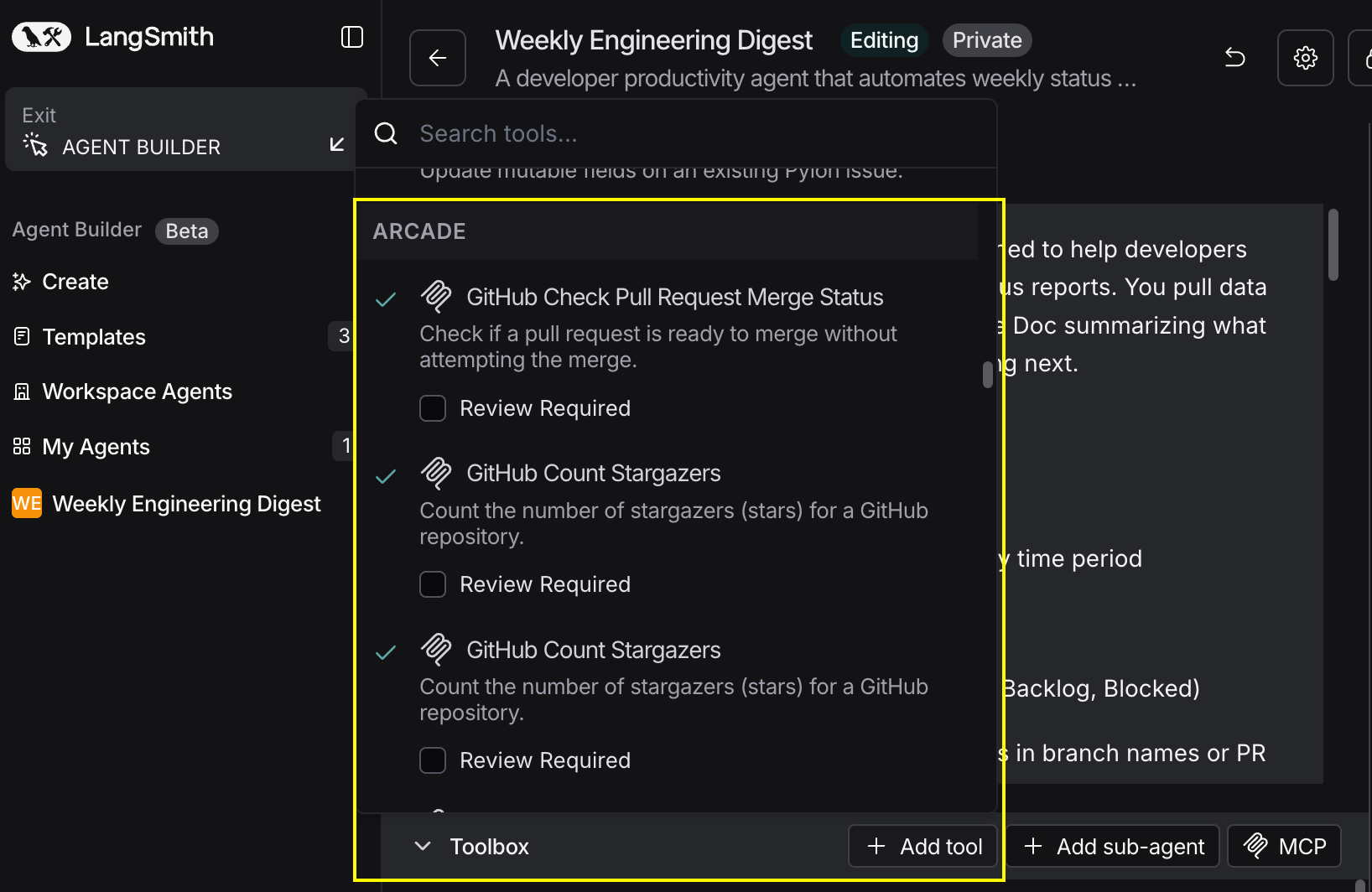Open agent settings gear icon
Screen dimensions: 1372x892
click(1305, 58)
